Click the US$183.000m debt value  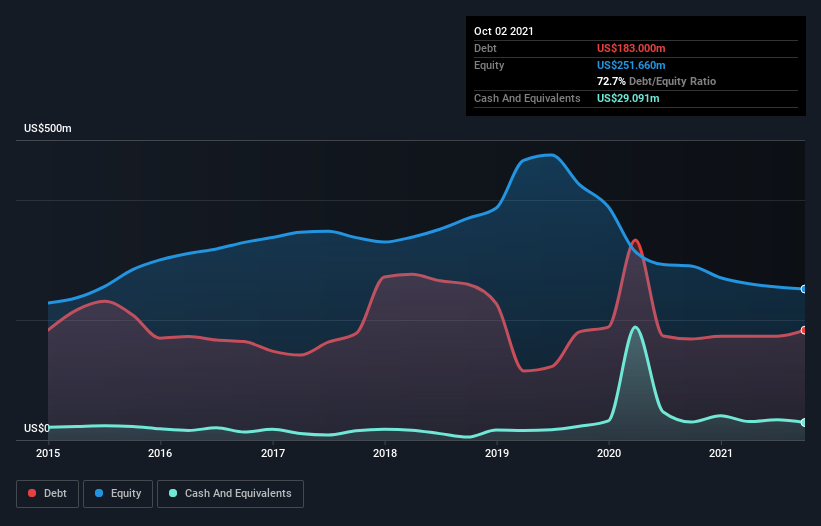(631, 48)
